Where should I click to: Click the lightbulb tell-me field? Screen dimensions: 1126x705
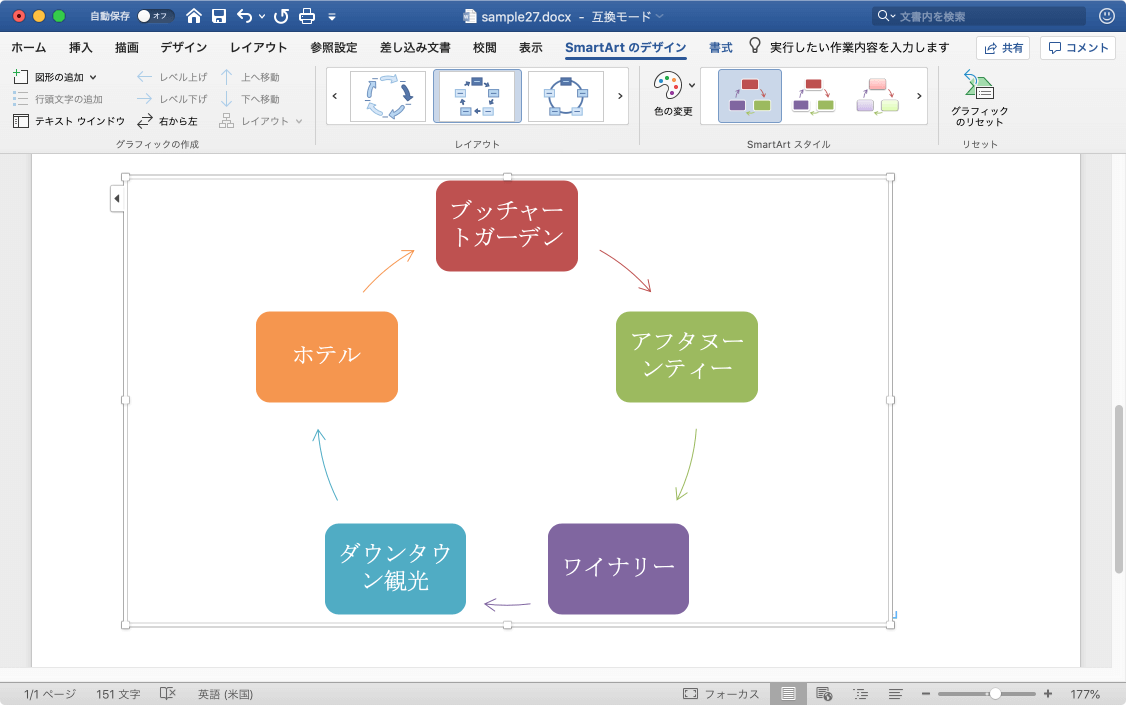[x=849, y=47]
